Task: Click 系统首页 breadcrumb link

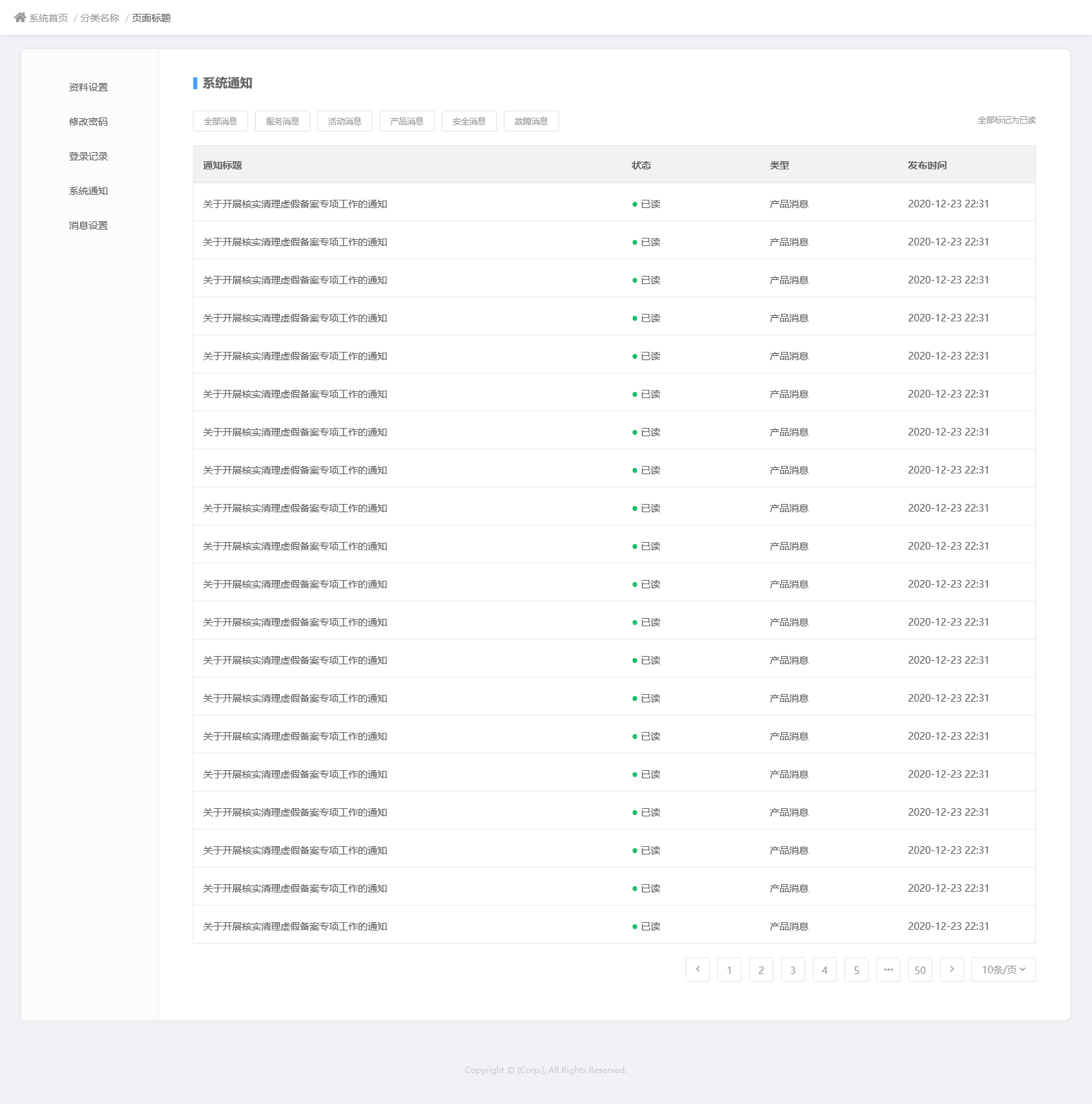Action: pos(48,18)
